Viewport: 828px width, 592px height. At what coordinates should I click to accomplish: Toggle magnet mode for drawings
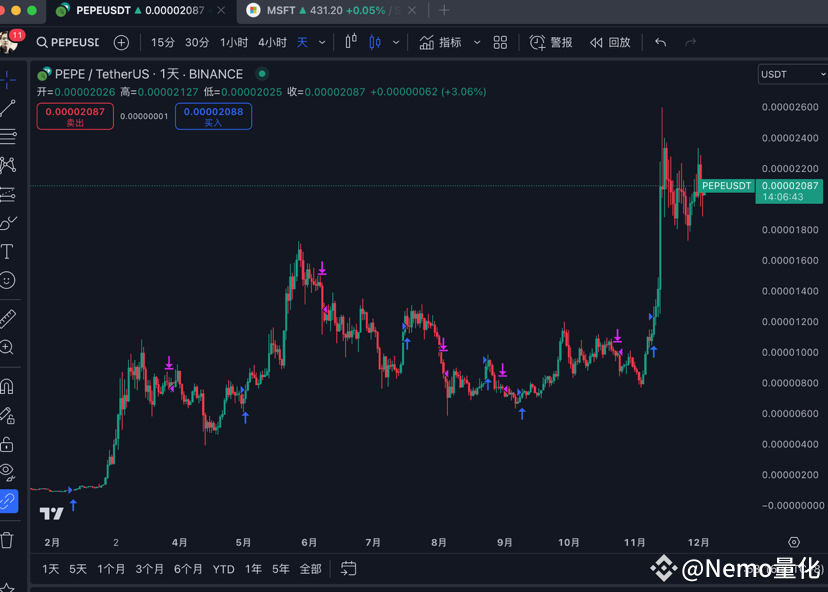click(7, 387)
